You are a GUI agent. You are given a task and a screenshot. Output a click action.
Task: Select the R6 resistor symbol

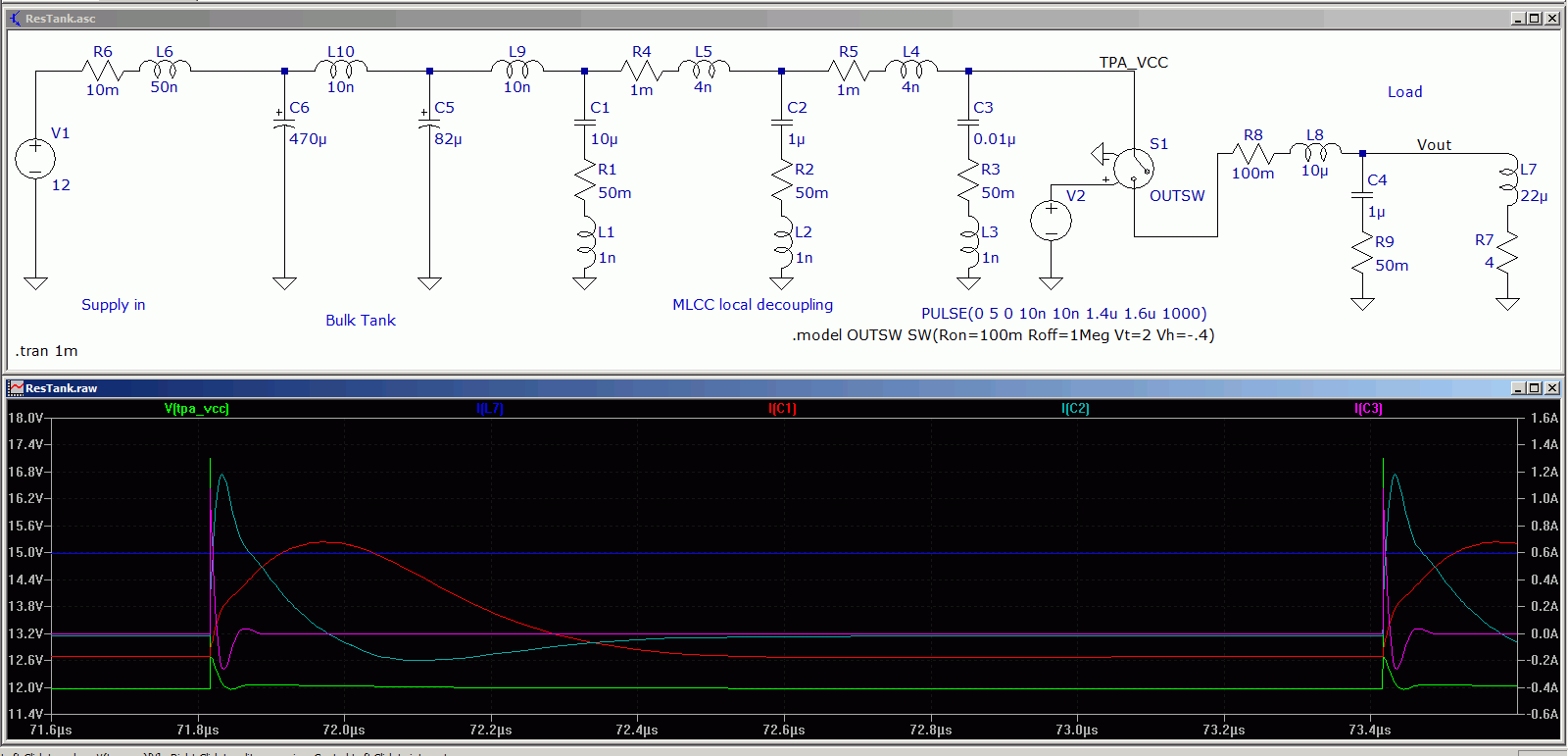[x=102, y=70]
